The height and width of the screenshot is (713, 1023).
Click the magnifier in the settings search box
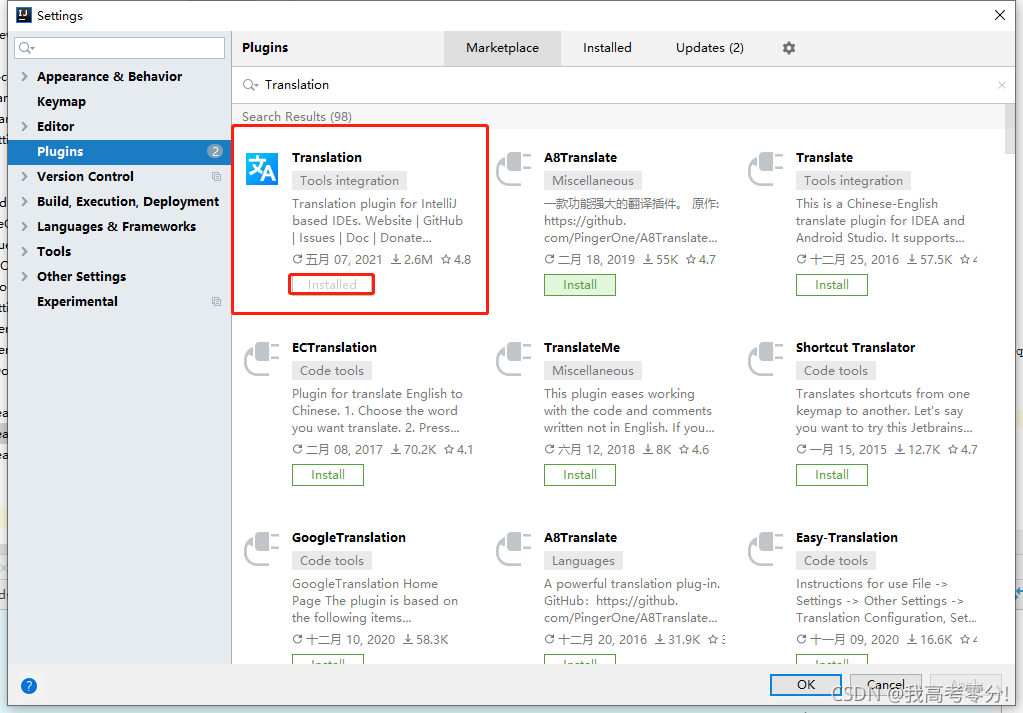(x=26, y=48)
